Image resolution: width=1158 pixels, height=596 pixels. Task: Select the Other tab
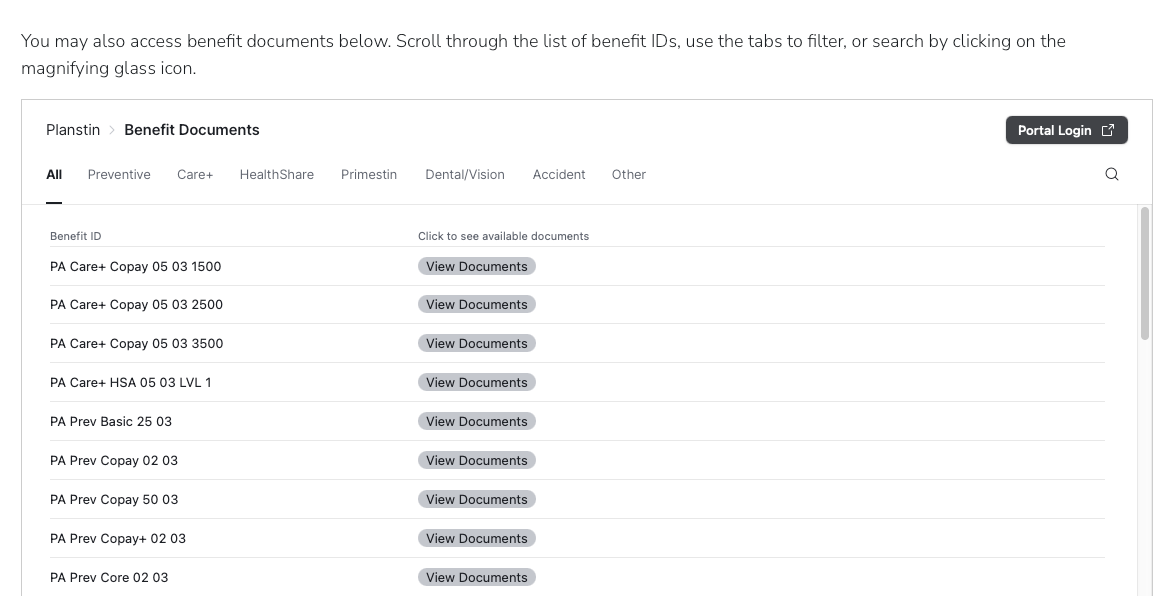[628, 174]
